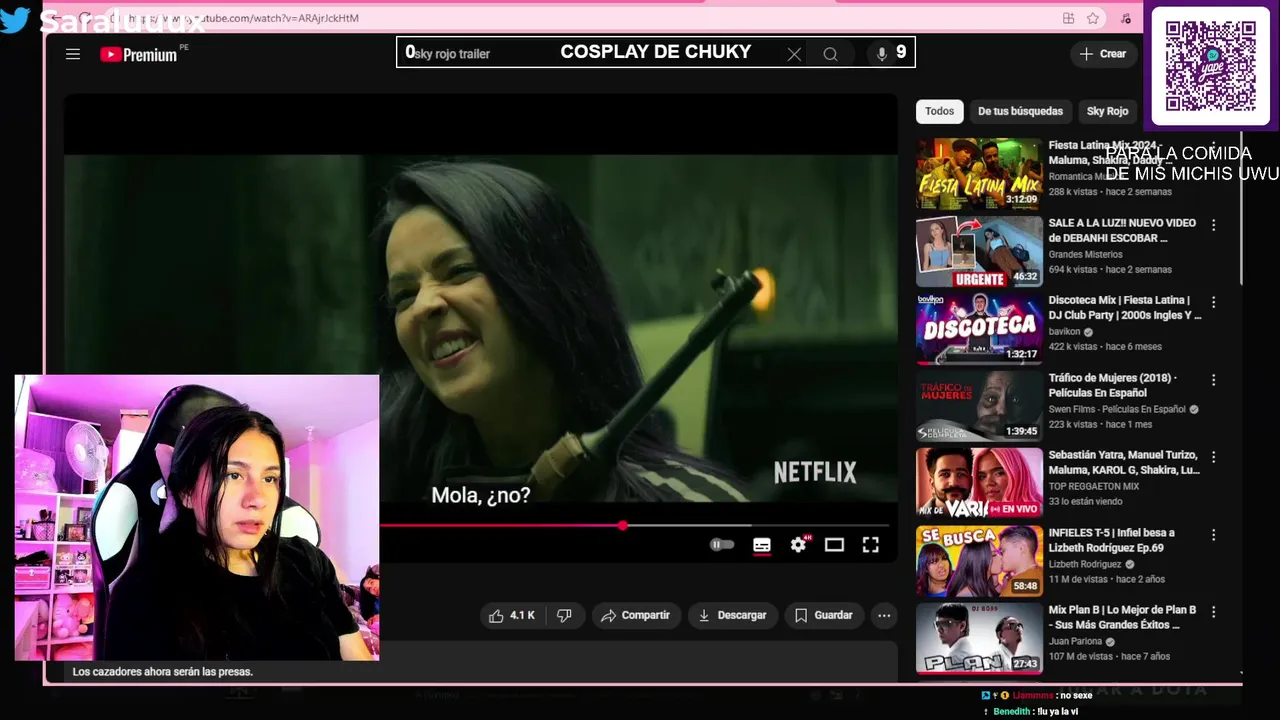The height and width of the screenshot is (720, 1280).
Task: Like the video with 4.1 K
Action: coord(512,615)
